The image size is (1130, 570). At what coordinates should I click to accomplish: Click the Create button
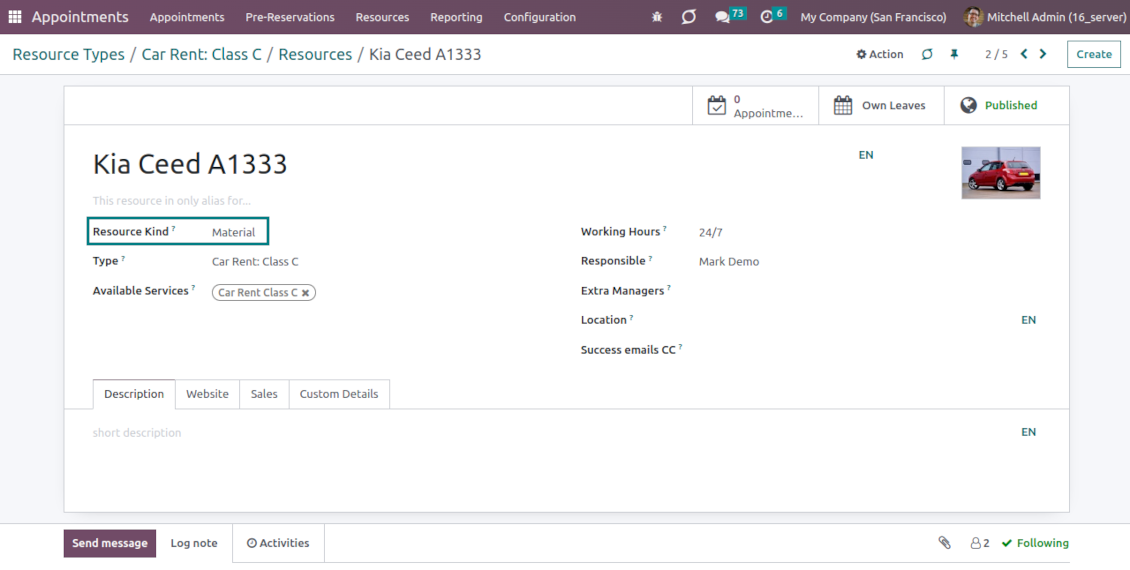pyautogui.click(x=1093, y=54)
